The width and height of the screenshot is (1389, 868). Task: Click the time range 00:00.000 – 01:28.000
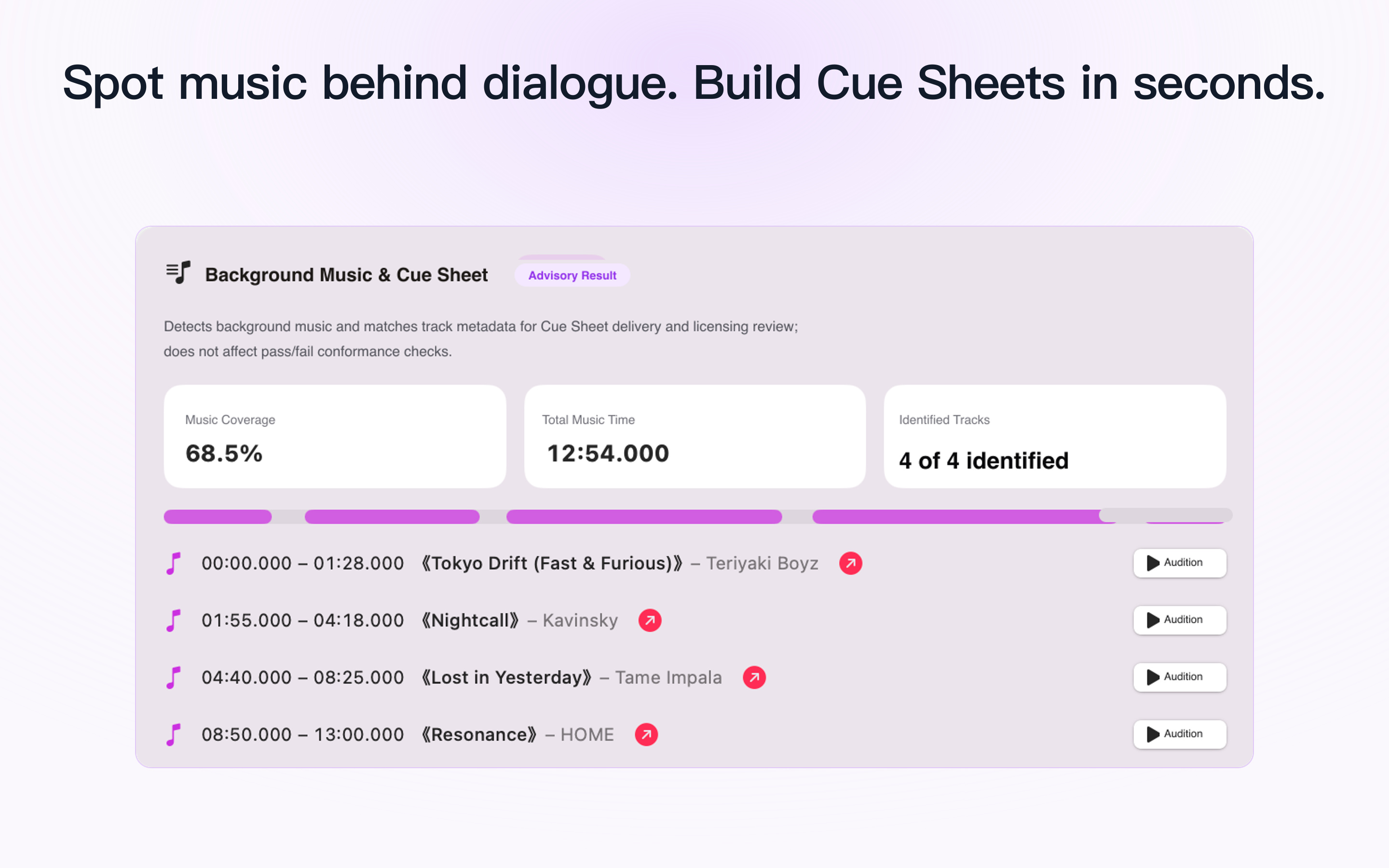click(302, 564)
